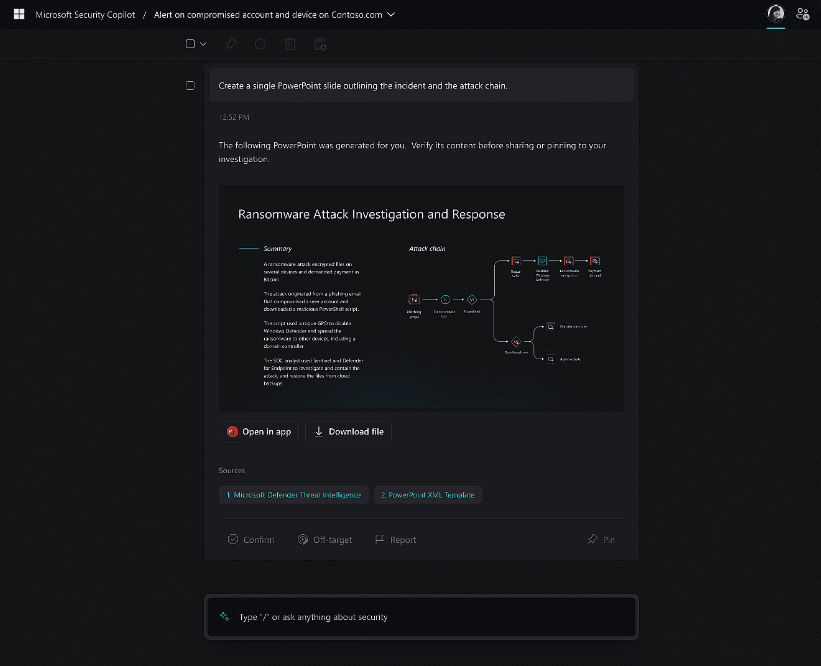This screenshot has height=666, width=821.
Task: Click the Sources label
Action: [231, 470]
